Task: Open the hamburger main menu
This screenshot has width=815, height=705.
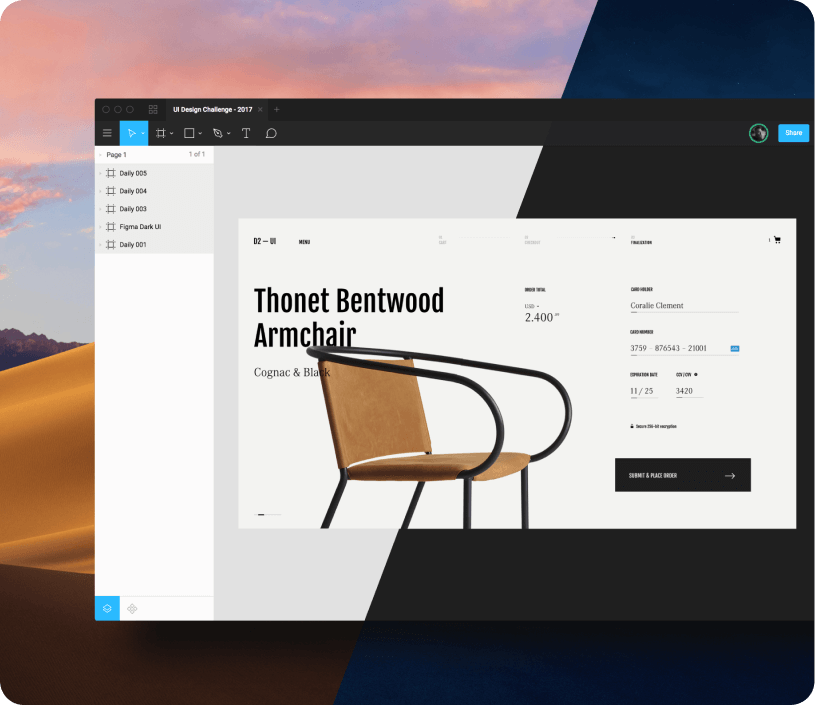Action: [x=107, y=133]
